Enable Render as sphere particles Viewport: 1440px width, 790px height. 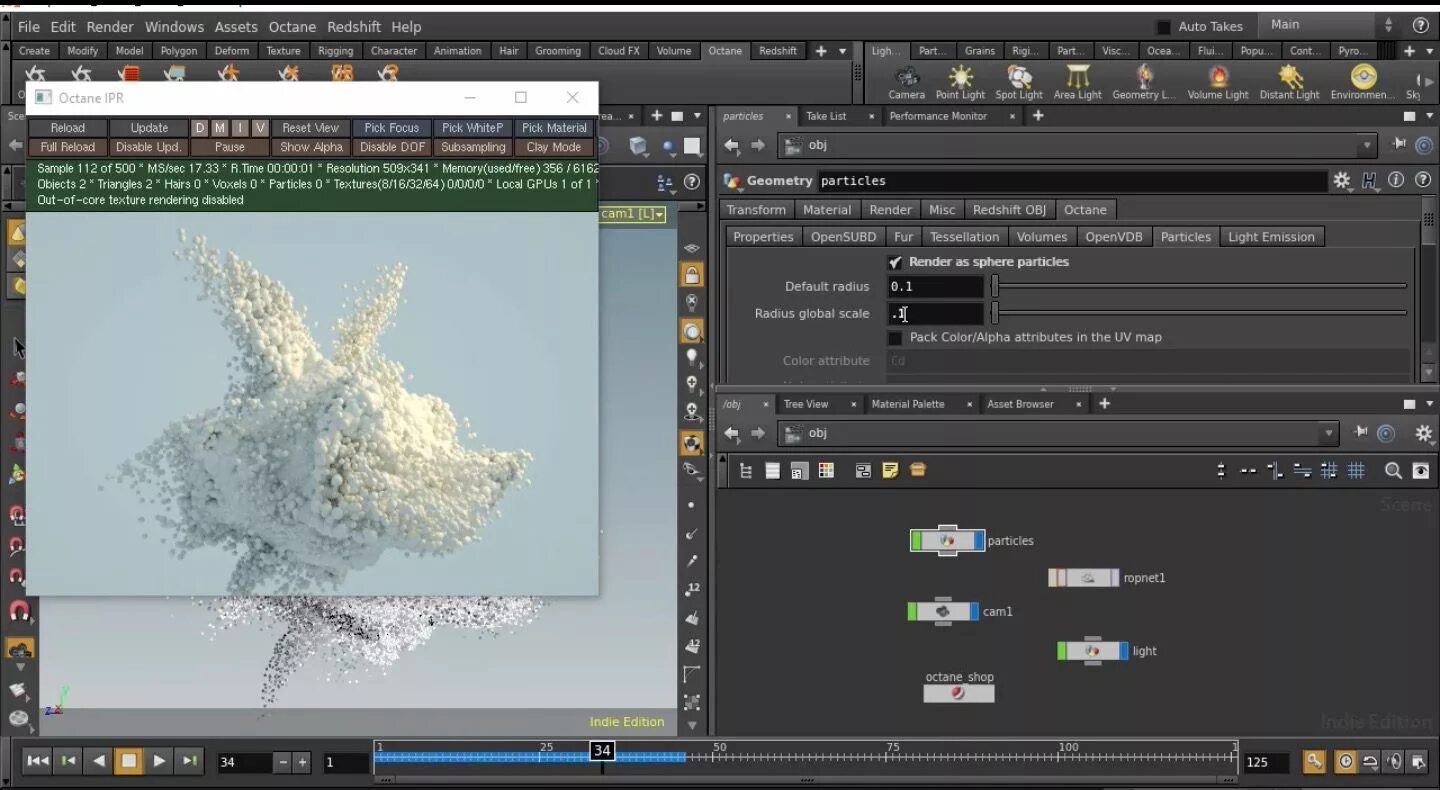pyautogui.click(x=895, y=261)
